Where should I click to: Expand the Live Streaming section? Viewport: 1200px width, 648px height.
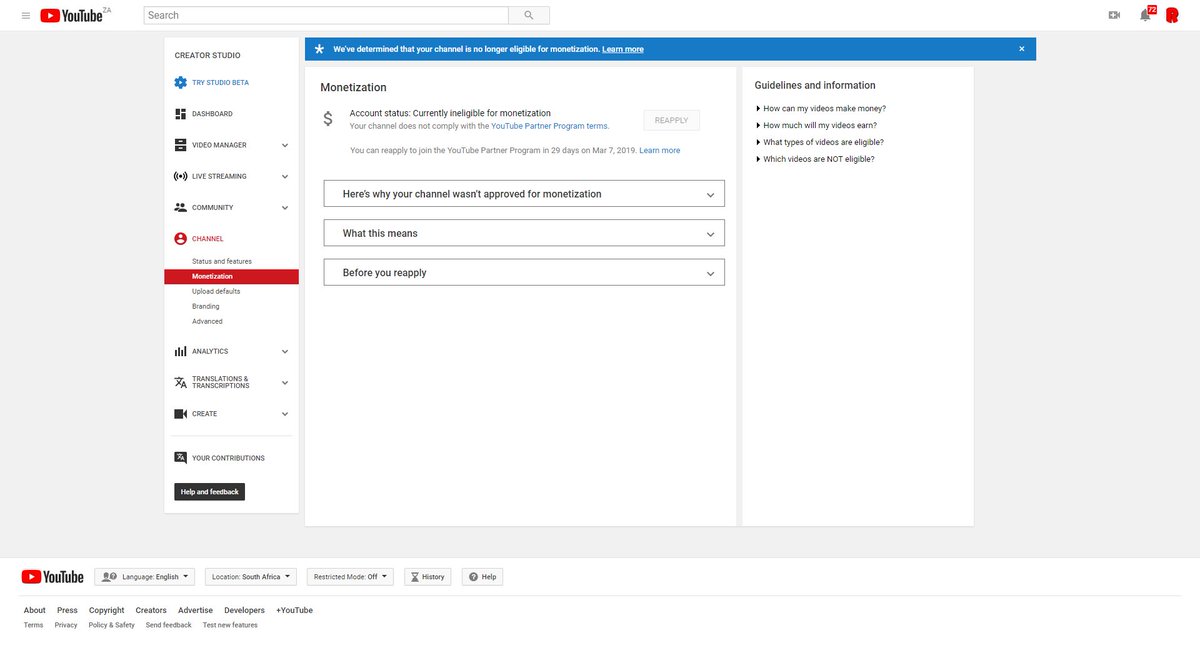(285, 176)
